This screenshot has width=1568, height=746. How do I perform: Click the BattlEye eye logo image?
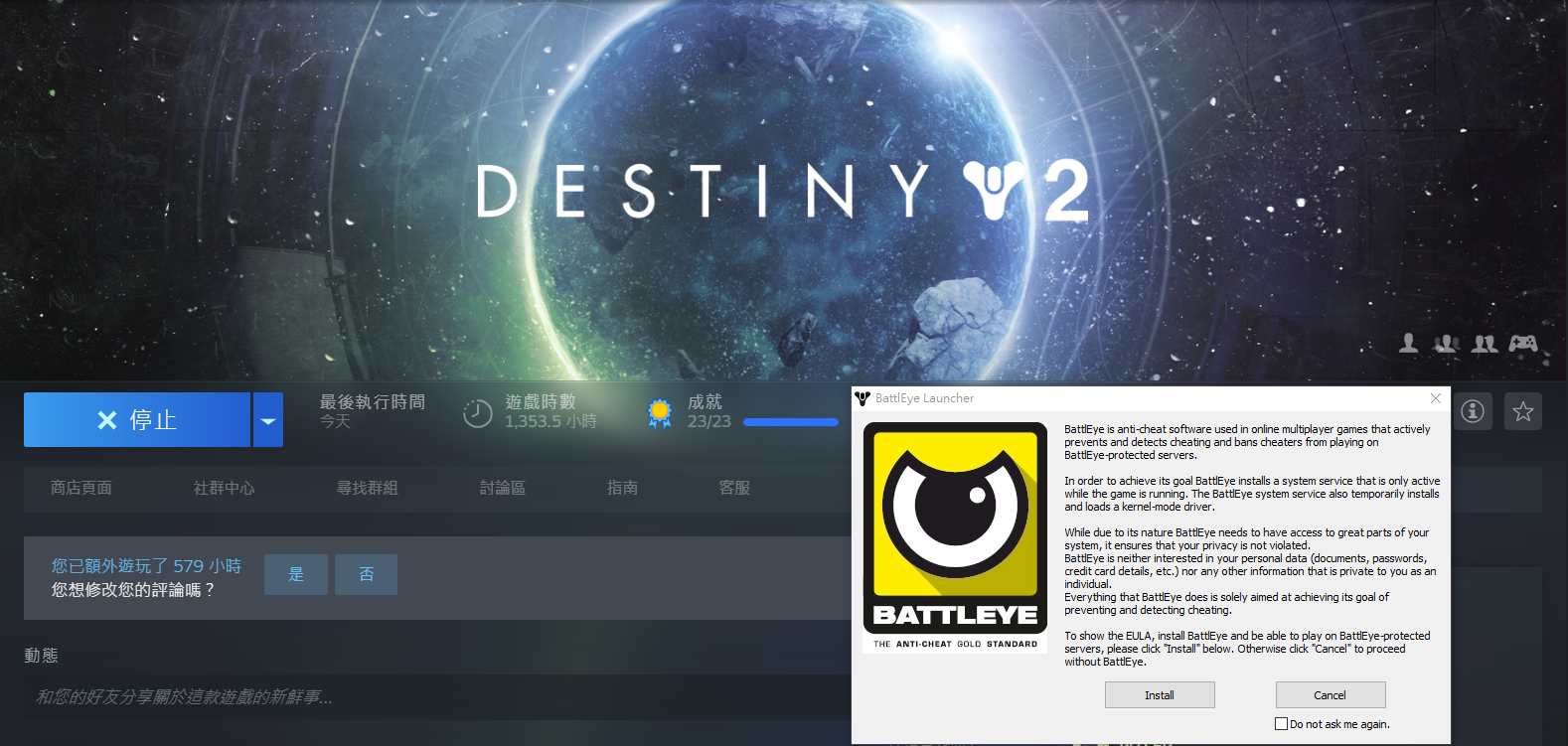coord(956,537)
